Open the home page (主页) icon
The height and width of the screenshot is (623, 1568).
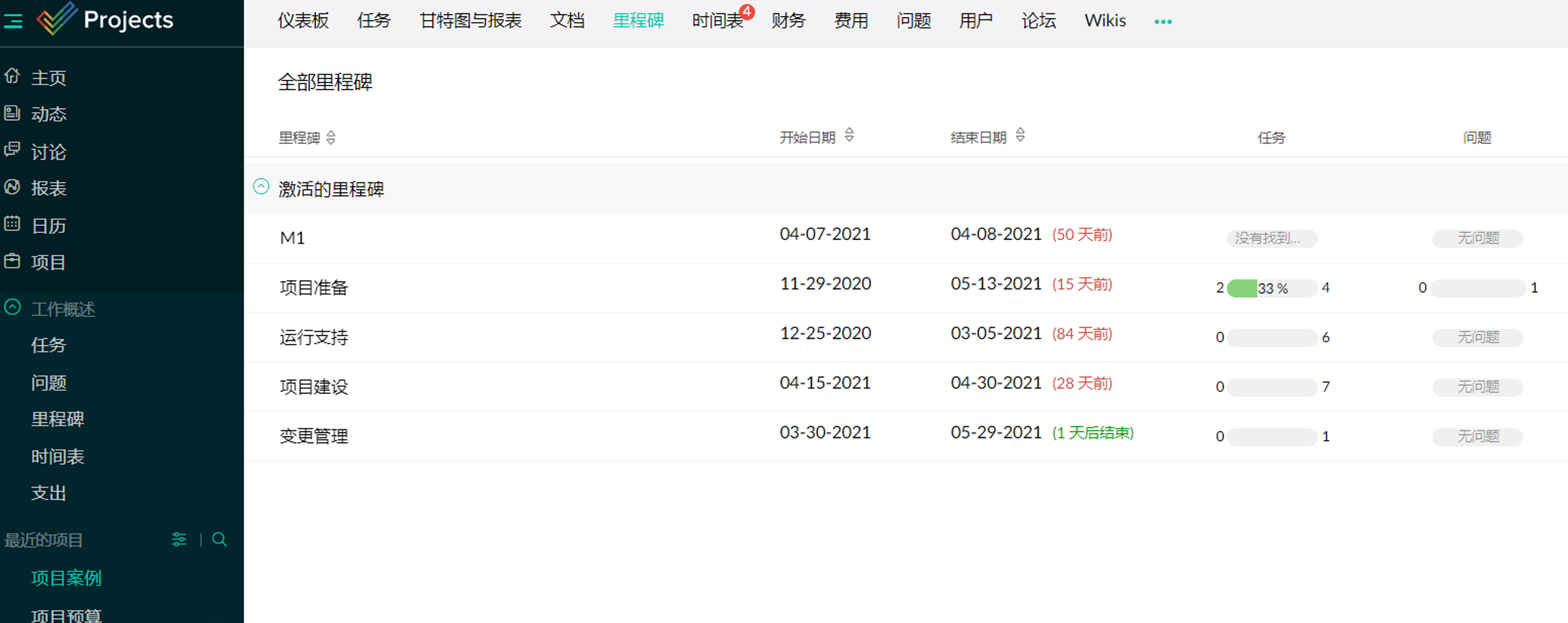coord(12,76)
